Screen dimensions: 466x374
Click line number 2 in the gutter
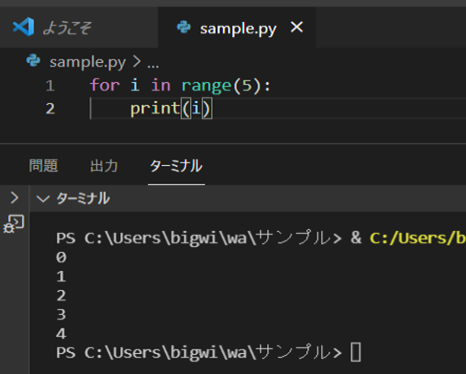tap(50, 109)
